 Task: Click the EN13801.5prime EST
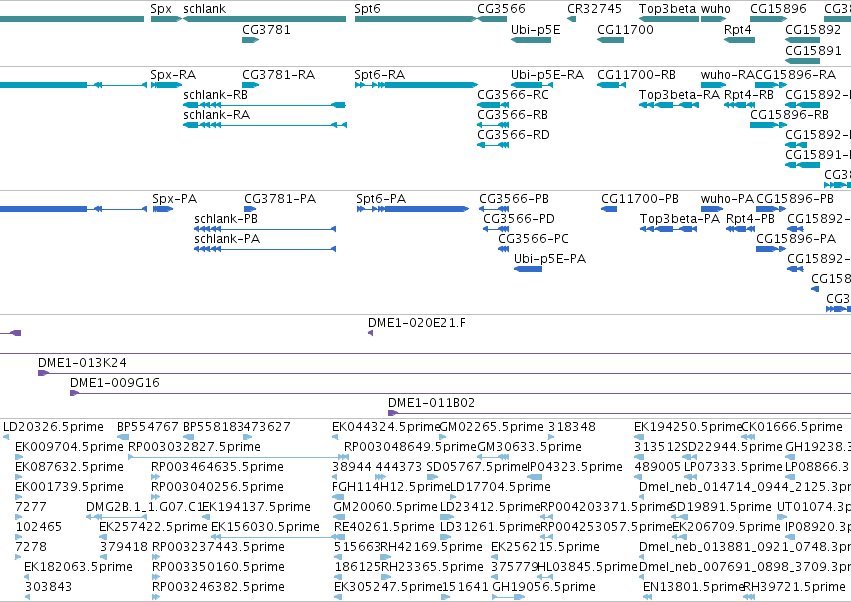647,597
